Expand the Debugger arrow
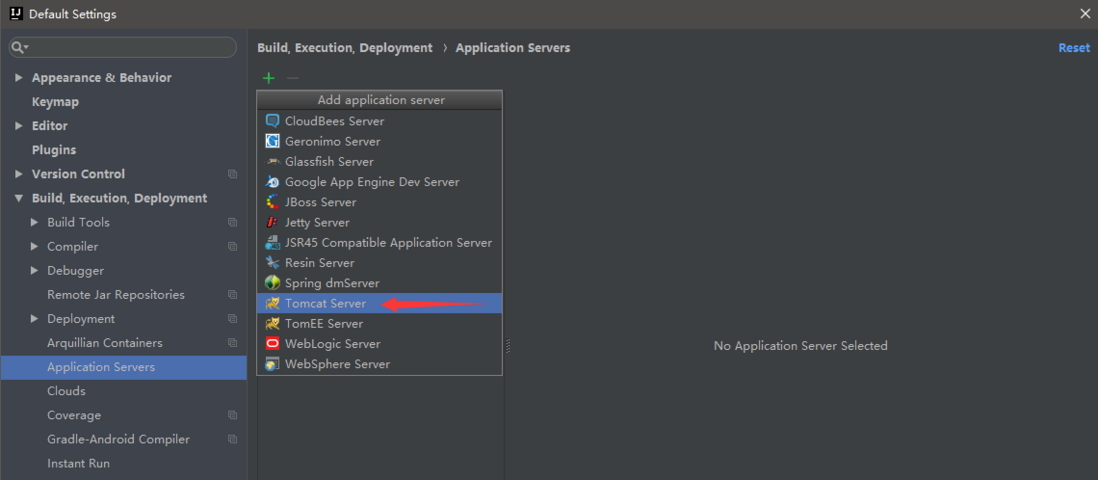The image size is (1098, 480). pos(34,270)
